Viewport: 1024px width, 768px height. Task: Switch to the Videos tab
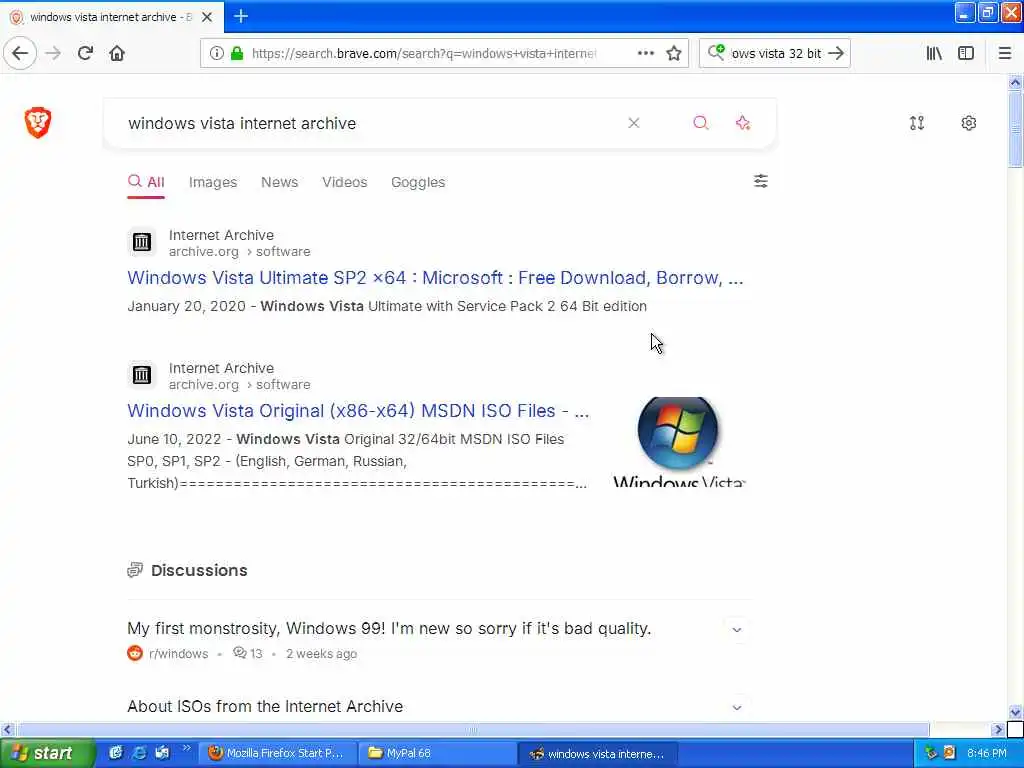click(345, 182)
